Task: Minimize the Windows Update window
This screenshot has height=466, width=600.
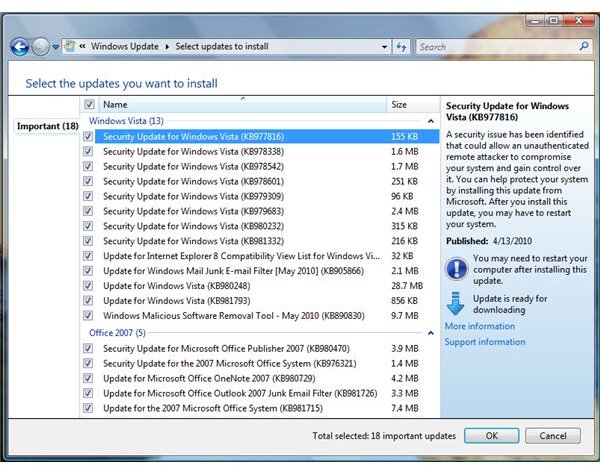Action: tap(536, 21)
